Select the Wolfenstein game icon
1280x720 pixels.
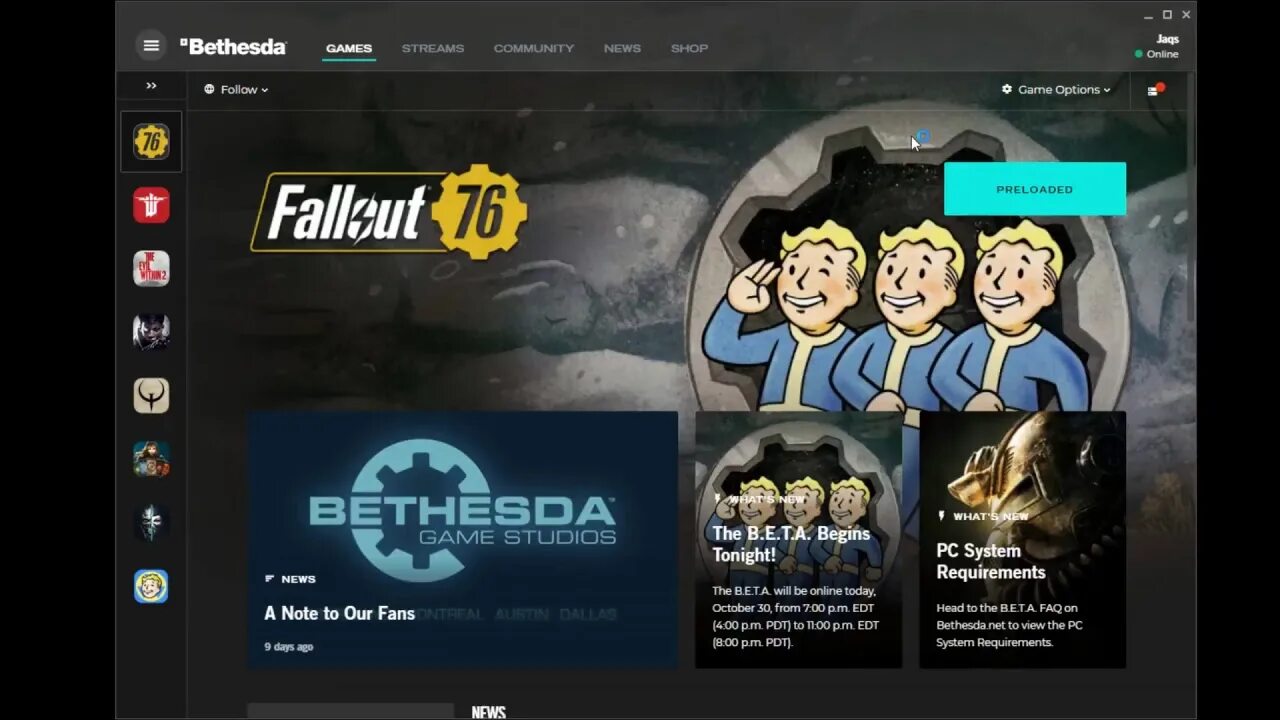(151, 205)
